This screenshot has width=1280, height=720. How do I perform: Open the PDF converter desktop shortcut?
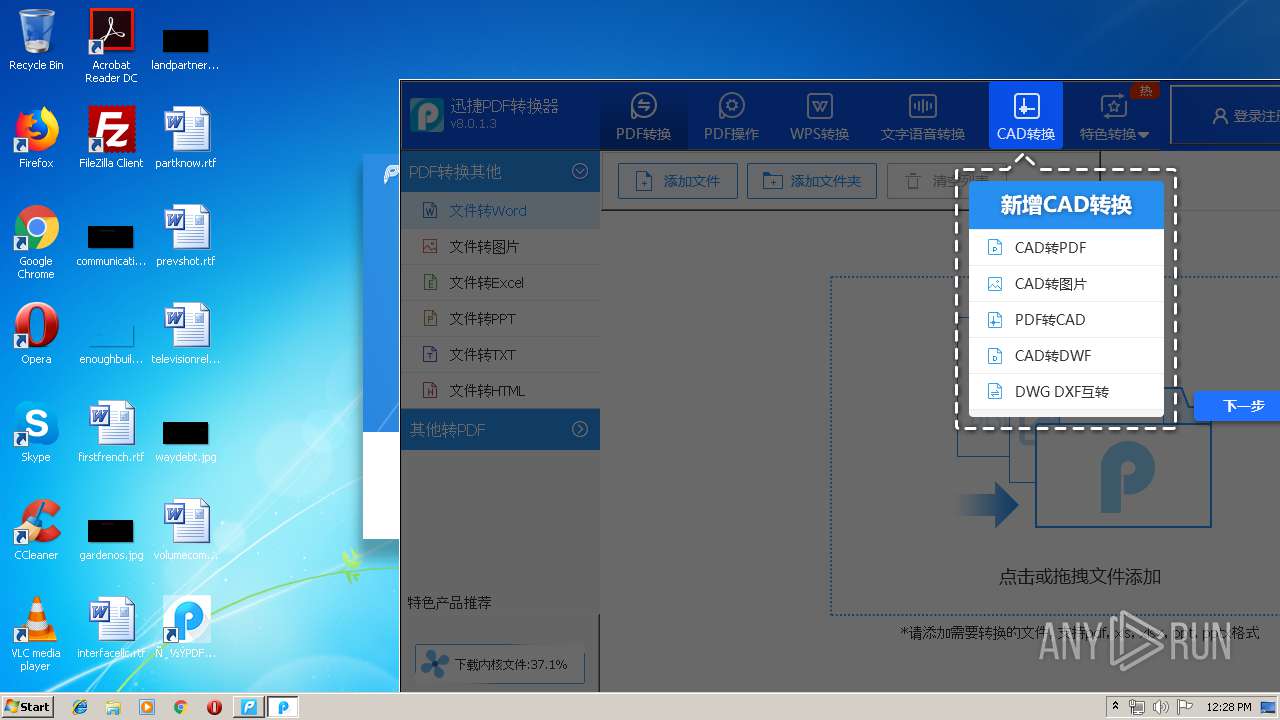186,628
